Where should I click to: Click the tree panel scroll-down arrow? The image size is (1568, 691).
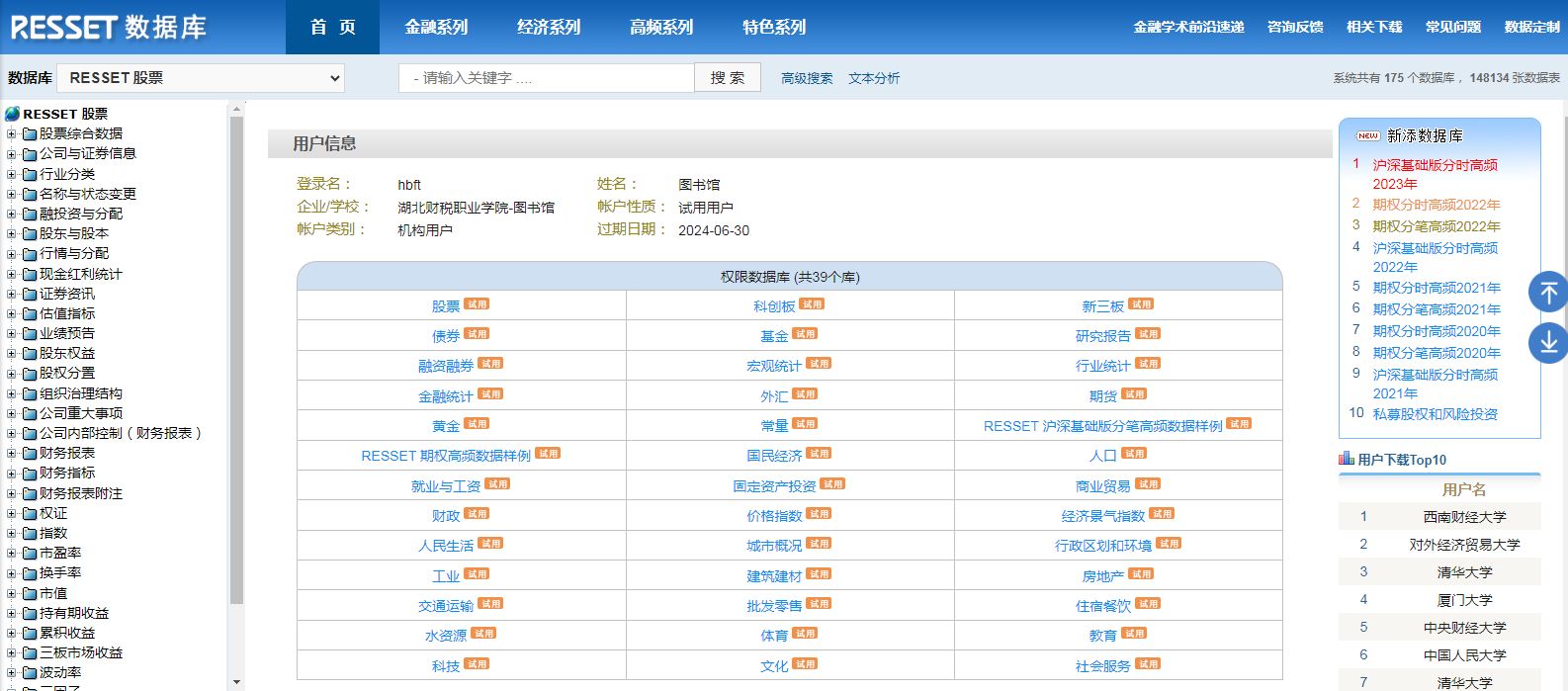coord(236,682)
